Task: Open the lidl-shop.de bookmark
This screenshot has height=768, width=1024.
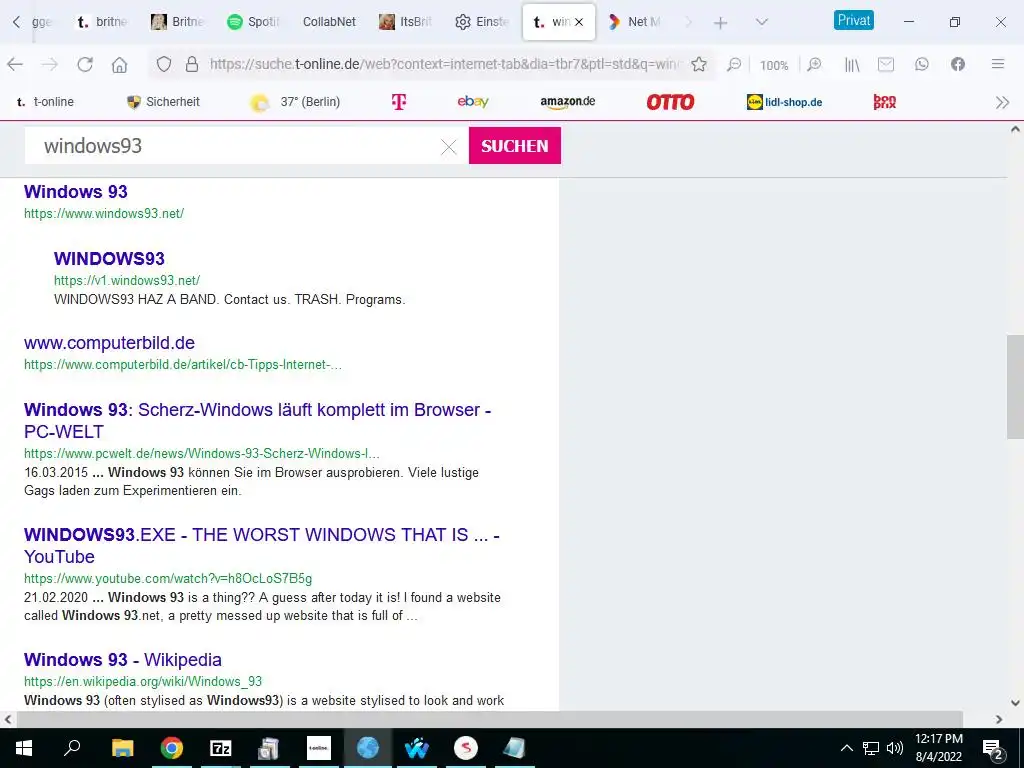Action: point(784,102)
